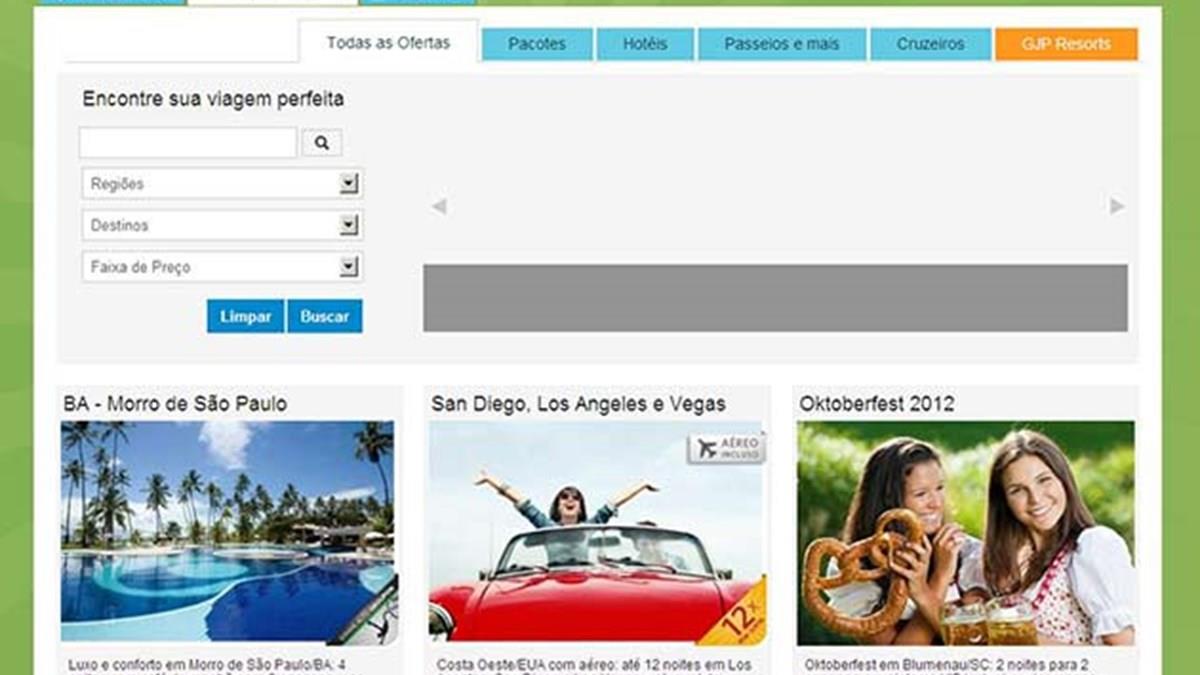Open the Oktoberfest 2012 offer image
The width and height of the screenshot is (1200, 675).
(x=966, y=533)
